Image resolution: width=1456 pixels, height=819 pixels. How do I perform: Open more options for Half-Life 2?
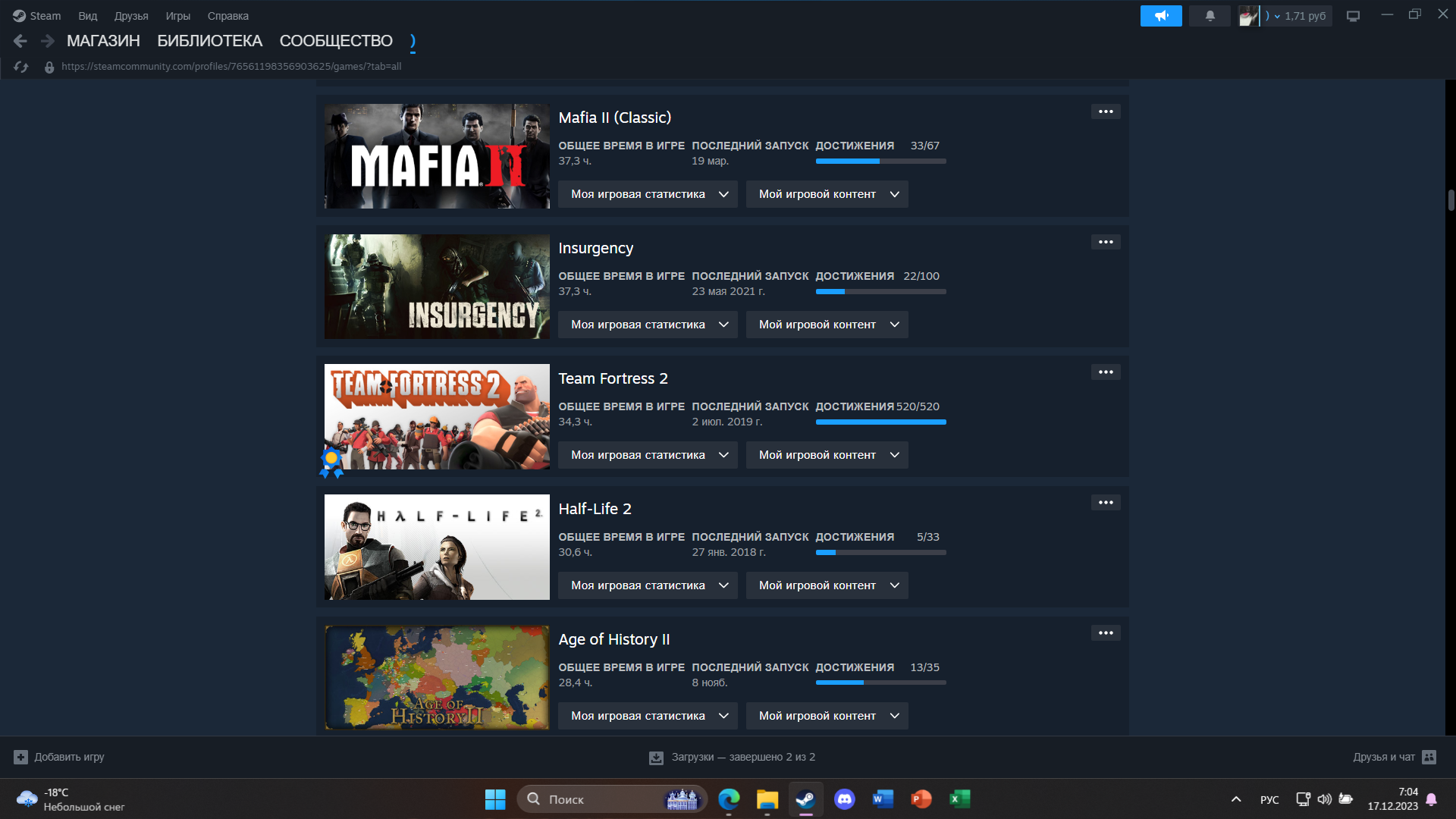1106,503
